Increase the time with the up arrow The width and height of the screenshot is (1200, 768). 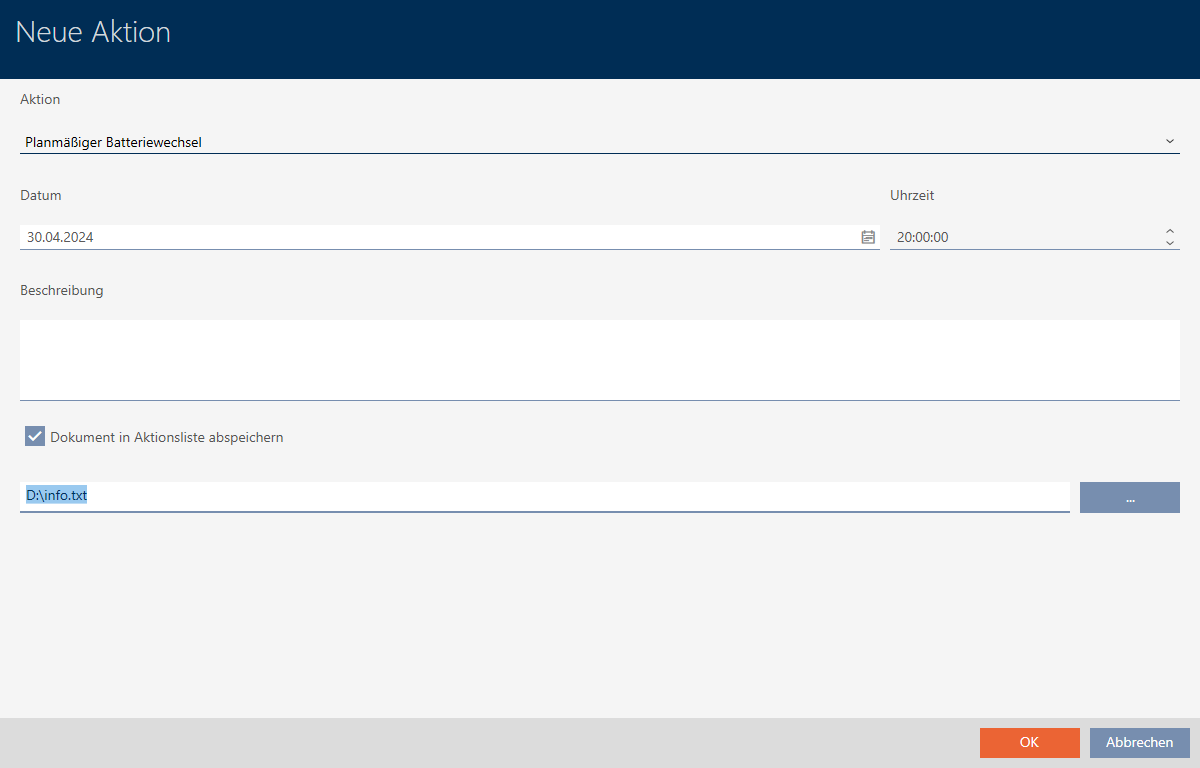click(1169, 232)
